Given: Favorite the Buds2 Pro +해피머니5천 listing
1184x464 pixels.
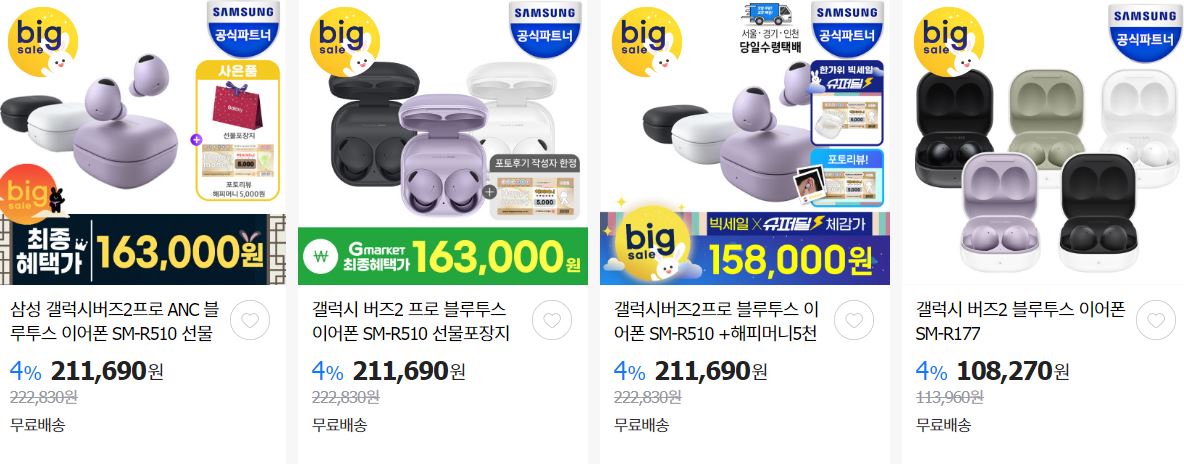Looking at the screenshot, I should pyautogui.click(x=854, y=320).
